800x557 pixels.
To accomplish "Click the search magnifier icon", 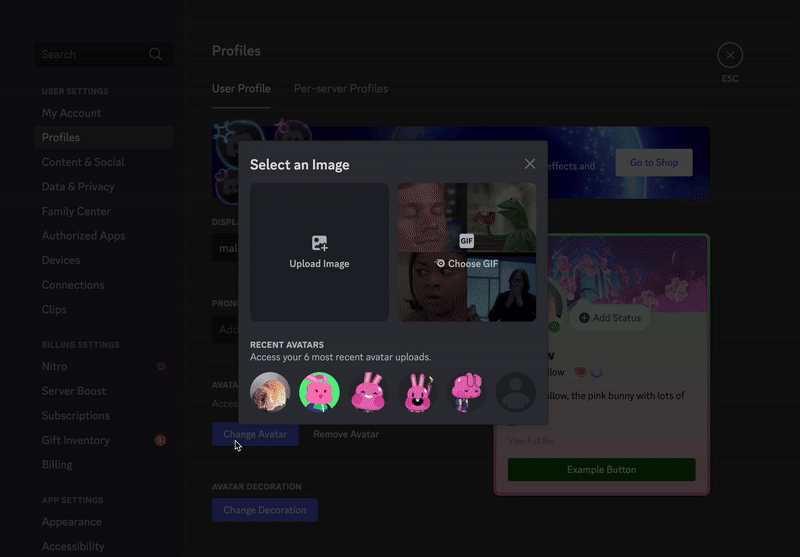I will [155, 55].
